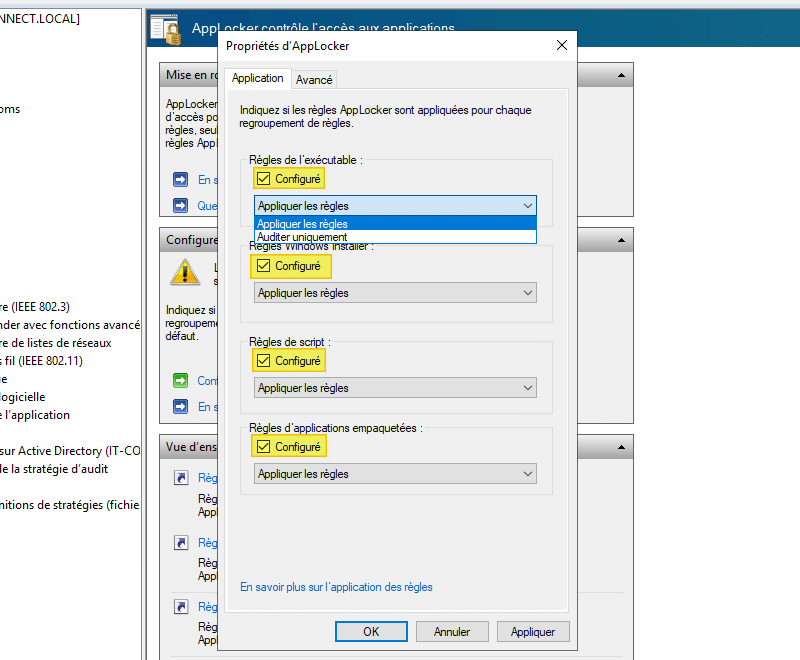Click the tree root ending in 'NNECT.LOCAL]'
This screenshot has width=800, height=660.
[x=40, y=19]
